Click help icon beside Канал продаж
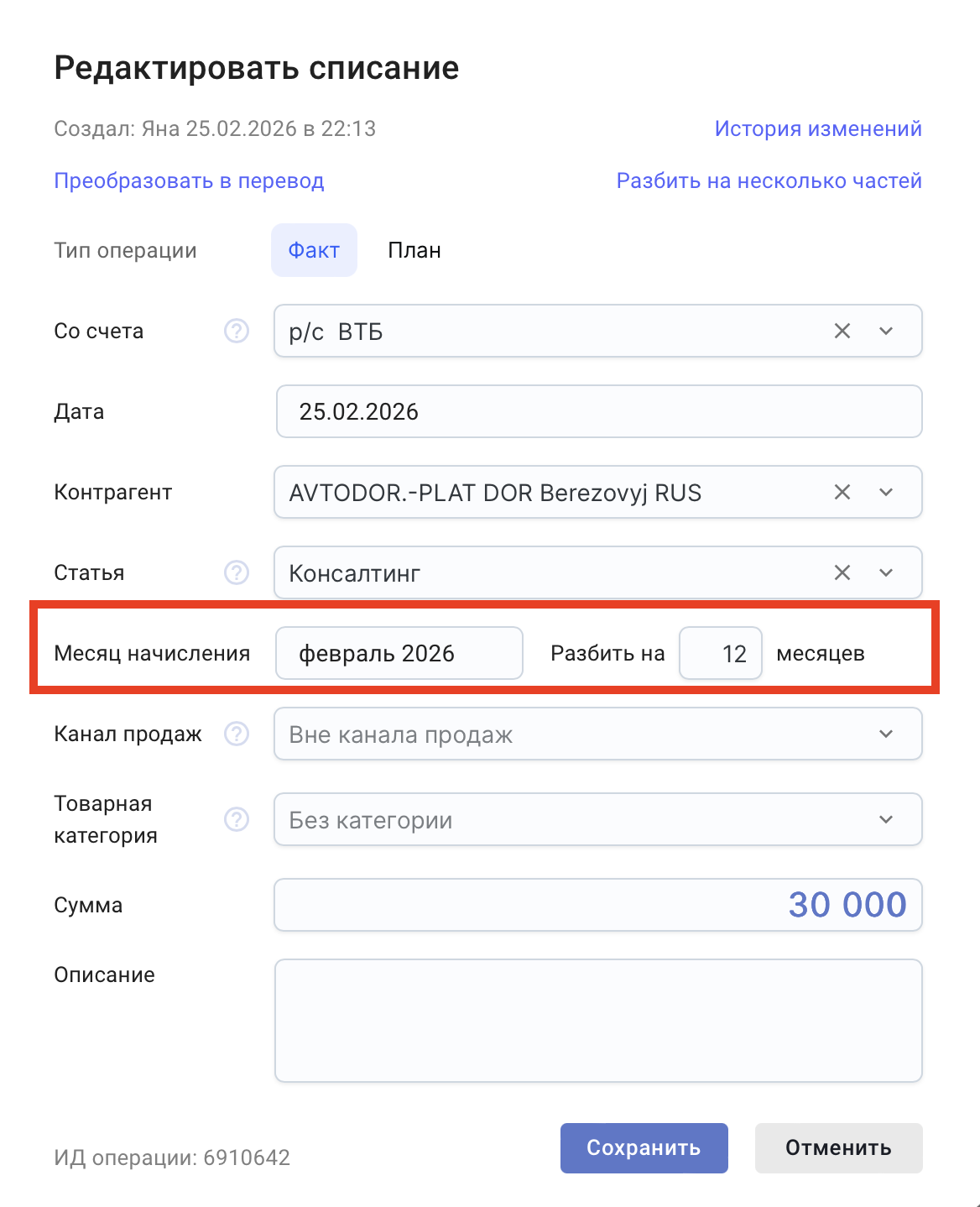 [x=237, y=734]
